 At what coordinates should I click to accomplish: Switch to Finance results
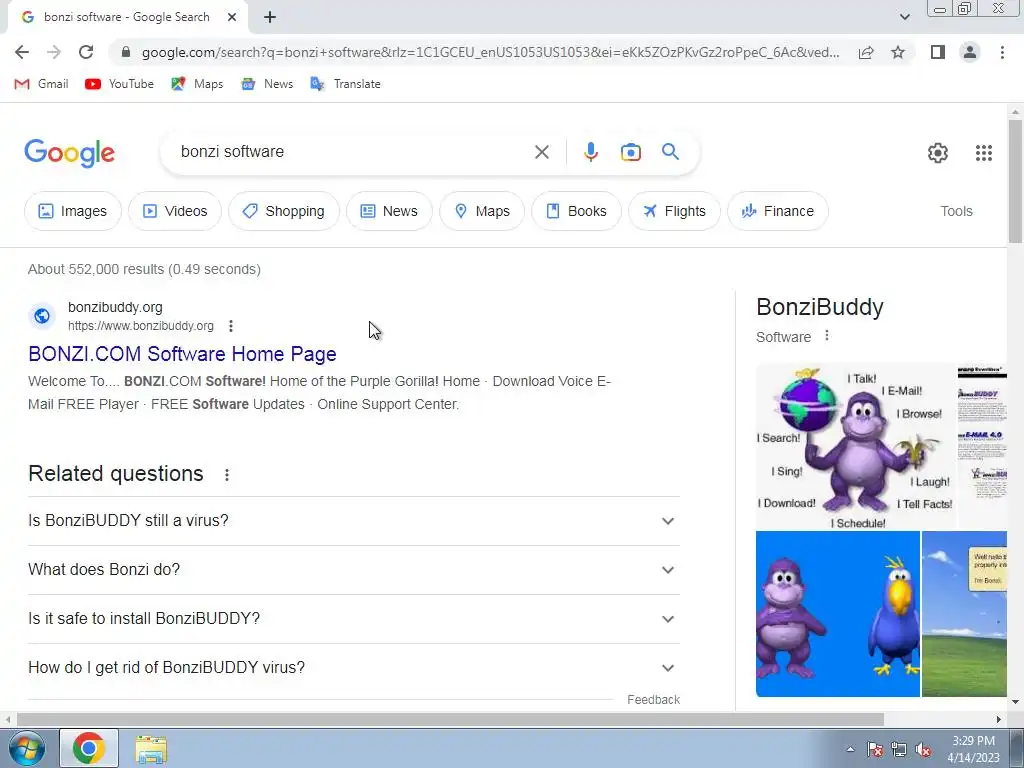click(778, 211)
